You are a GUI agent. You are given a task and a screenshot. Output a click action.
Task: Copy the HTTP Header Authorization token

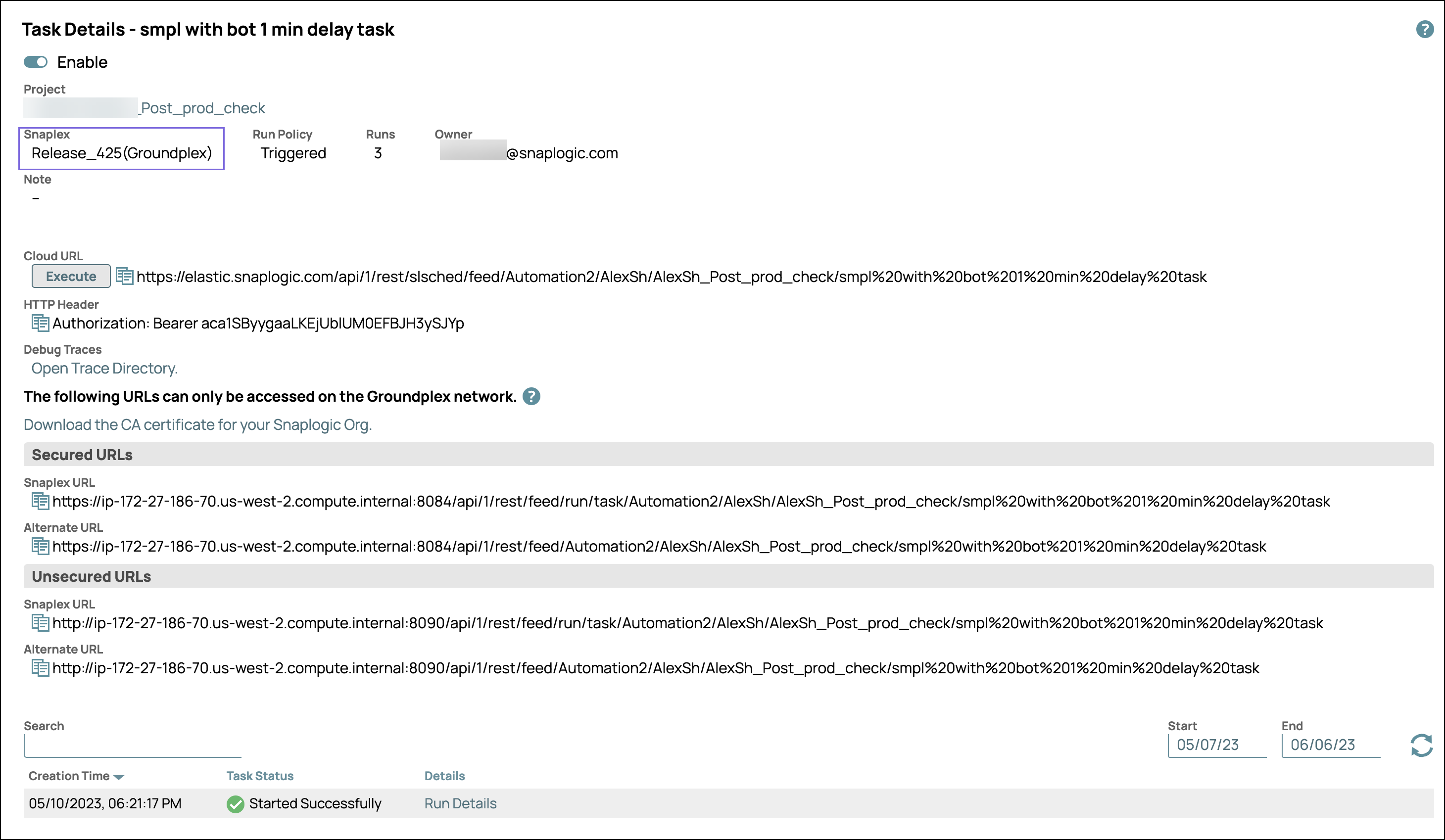40,324
